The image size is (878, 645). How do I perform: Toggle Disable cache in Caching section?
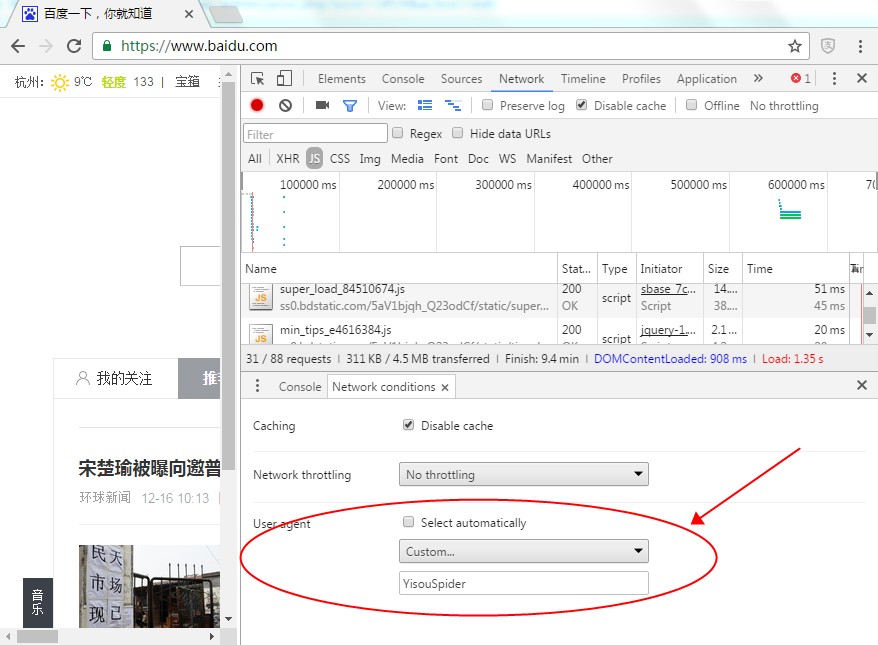click(409, 425)
